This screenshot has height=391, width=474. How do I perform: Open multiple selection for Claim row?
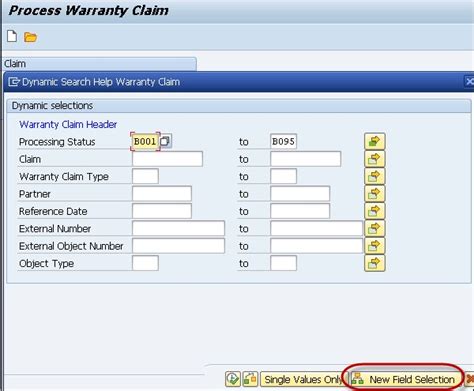coord(375,159)
